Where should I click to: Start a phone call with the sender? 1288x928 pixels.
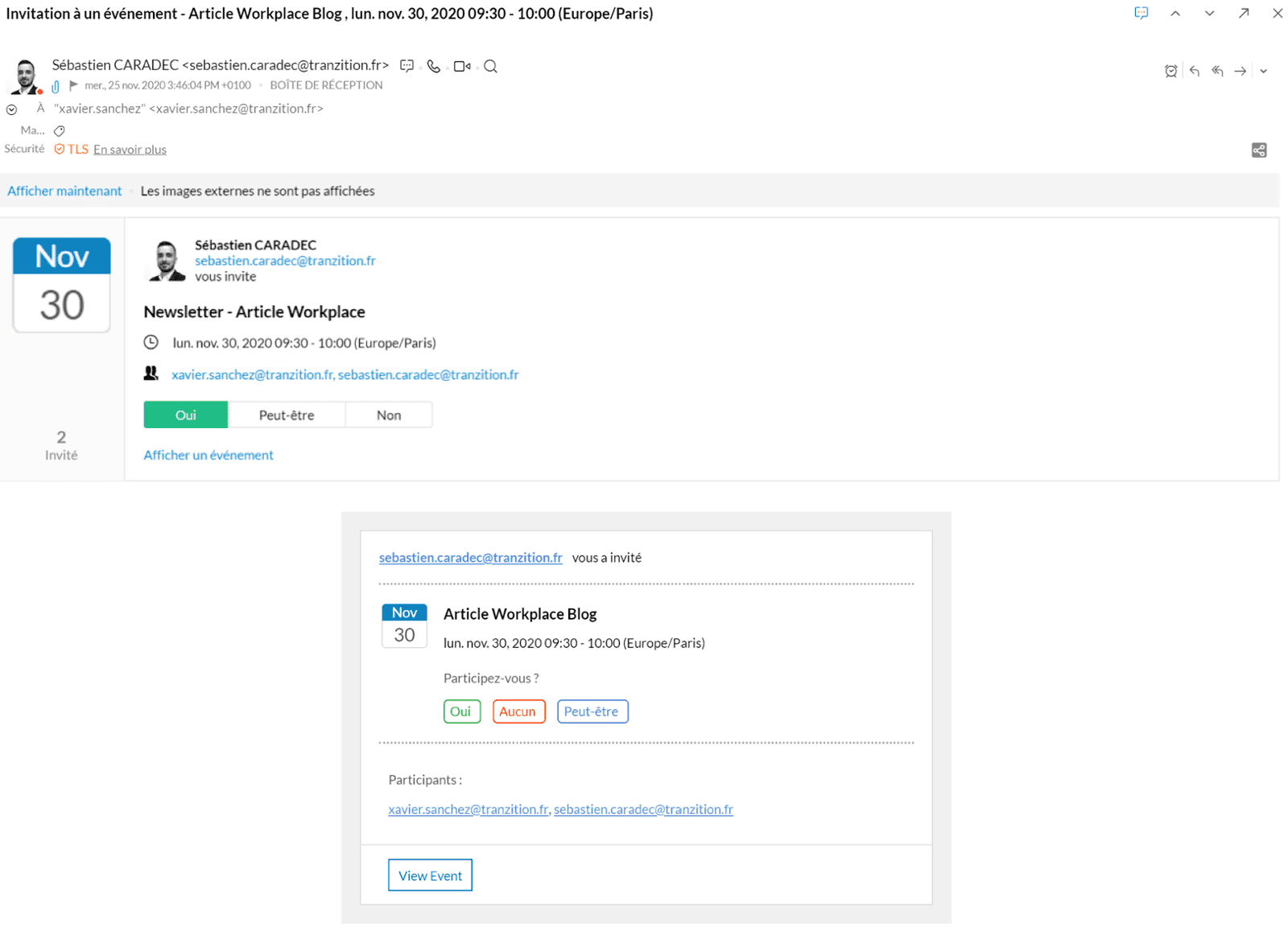tap(434, 66)
